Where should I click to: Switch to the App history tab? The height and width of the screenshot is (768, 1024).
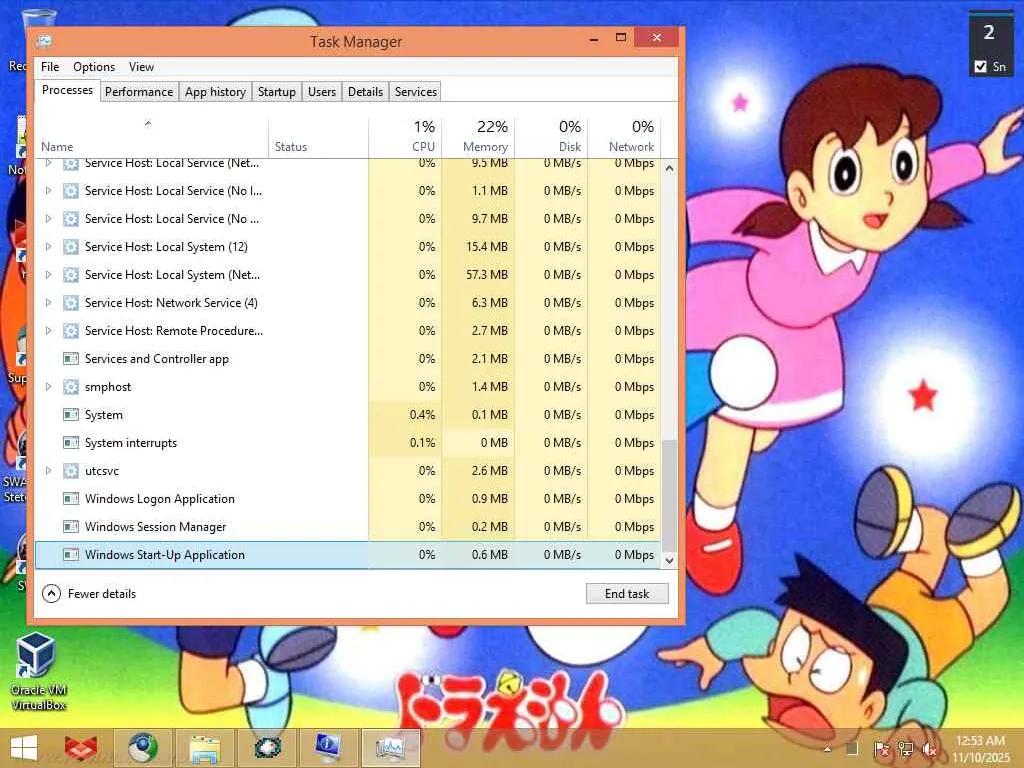[x=216, y=92]
